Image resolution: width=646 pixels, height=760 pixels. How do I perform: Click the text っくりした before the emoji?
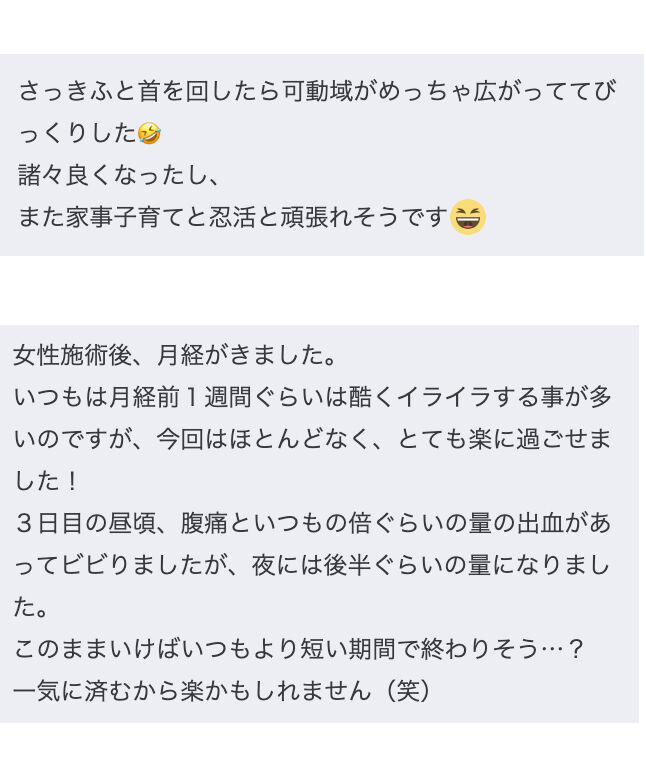78,133
